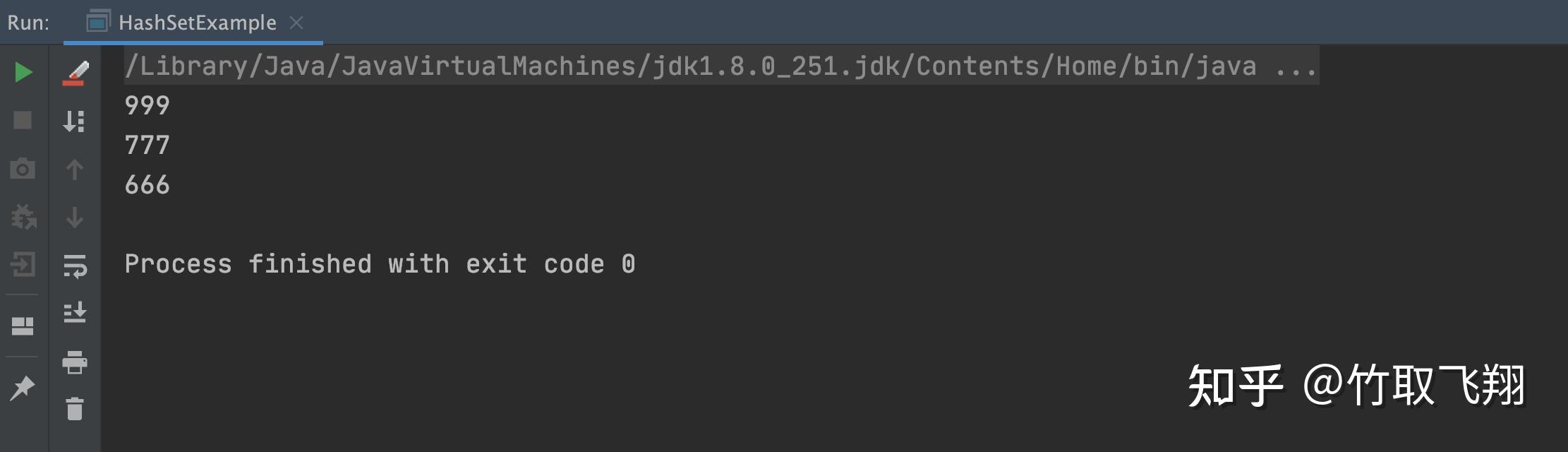
Task: Click the output line 999
Action: tap(147, 106)
